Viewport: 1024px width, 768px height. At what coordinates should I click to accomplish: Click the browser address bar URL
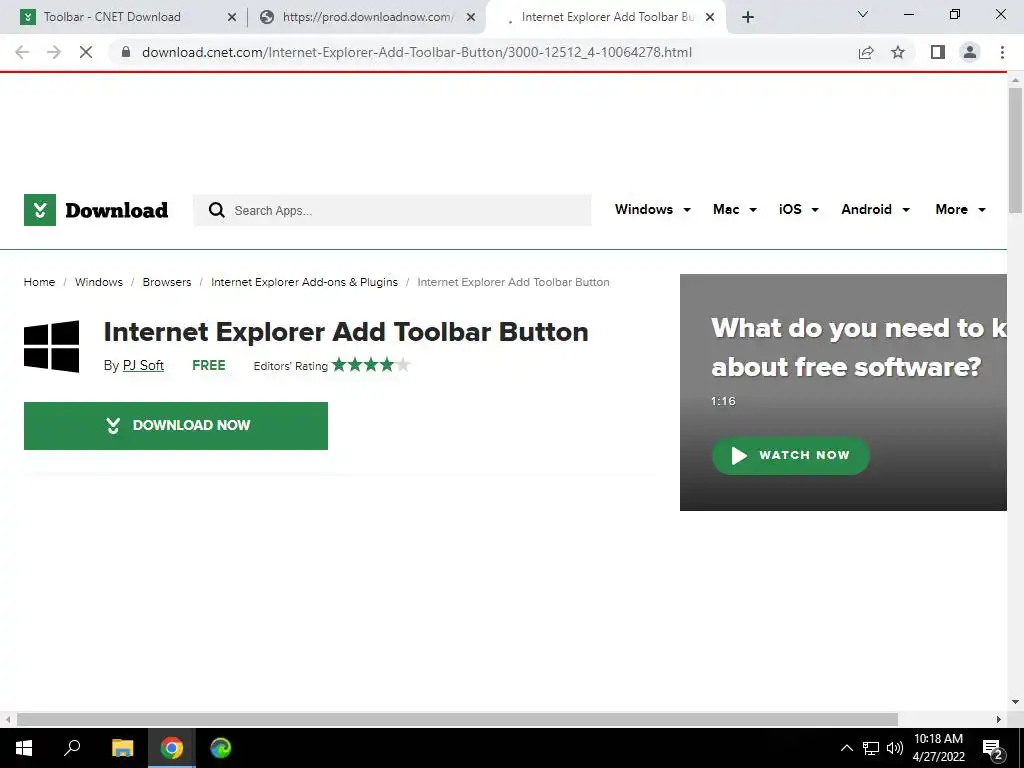417,52
